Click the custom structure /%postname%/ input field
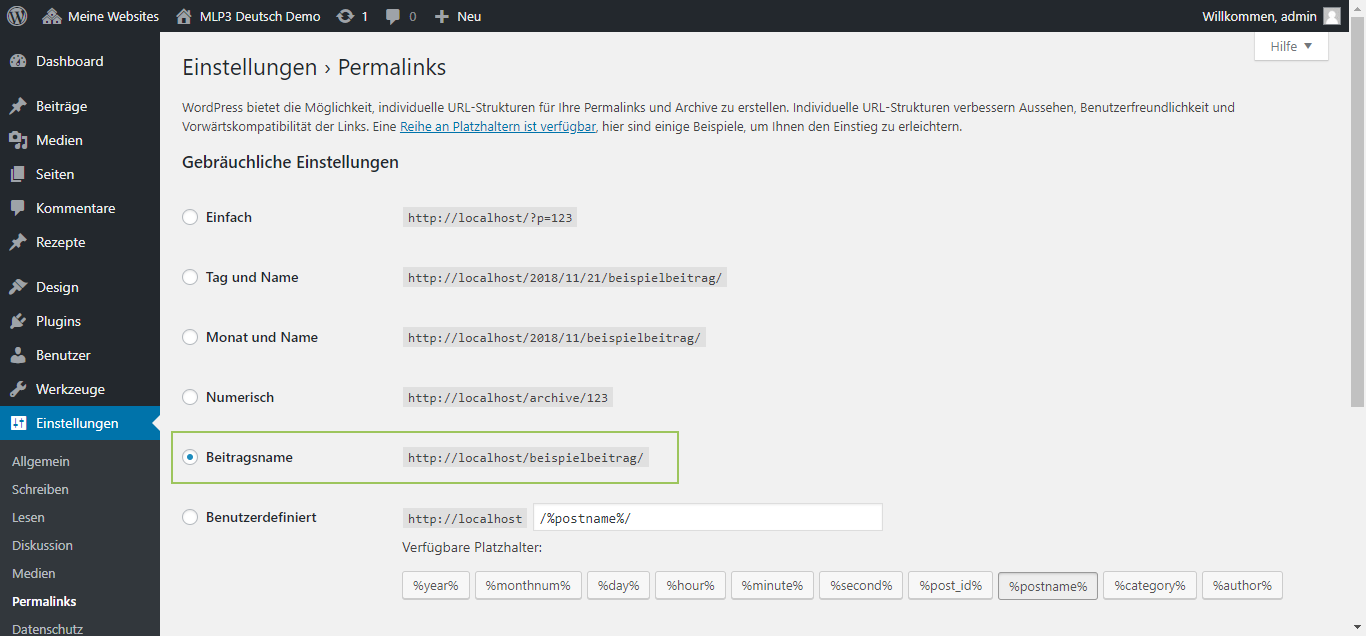Image resolution: width=1366 pixels, height=636 pixels. (x=708, y=517)
